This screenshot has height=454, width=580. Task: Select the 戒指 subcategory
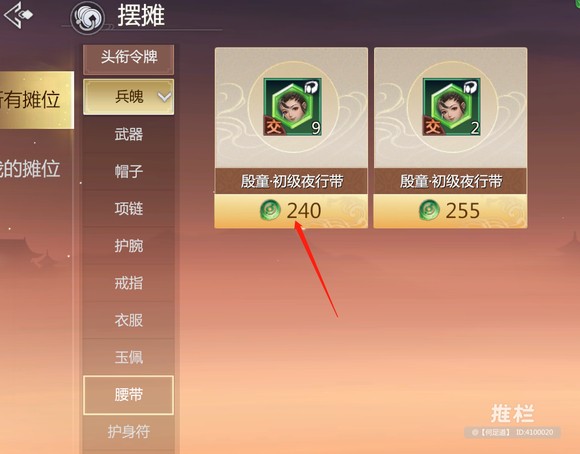(x=129, y=283)
